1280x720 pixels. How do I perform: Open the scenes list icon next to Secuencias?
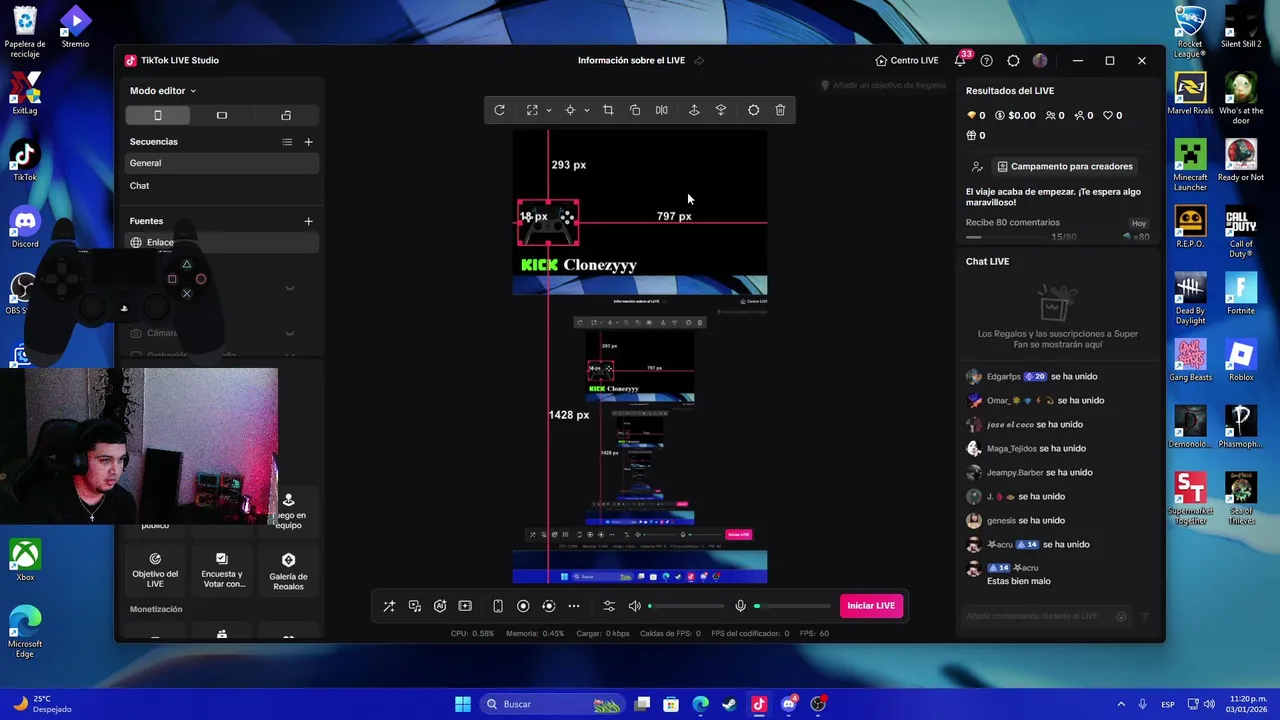[287, 142]
